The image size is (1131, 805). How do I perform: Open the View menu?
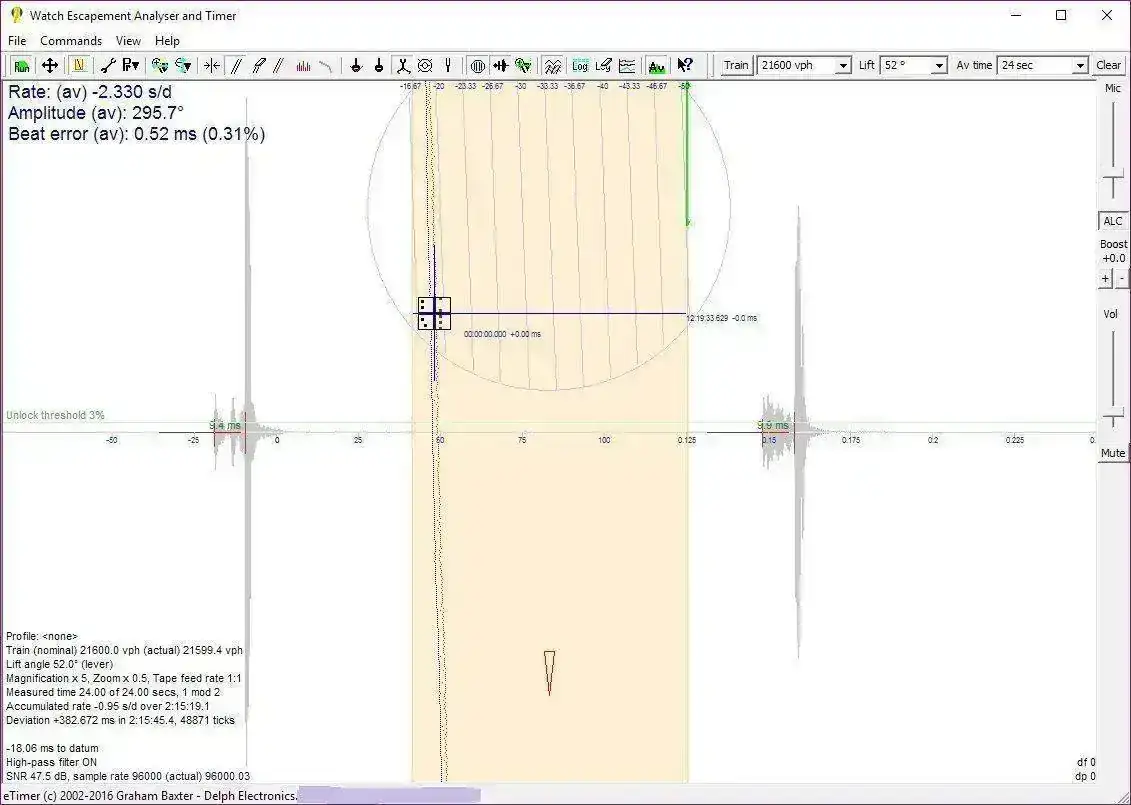(x=128, y=41)
